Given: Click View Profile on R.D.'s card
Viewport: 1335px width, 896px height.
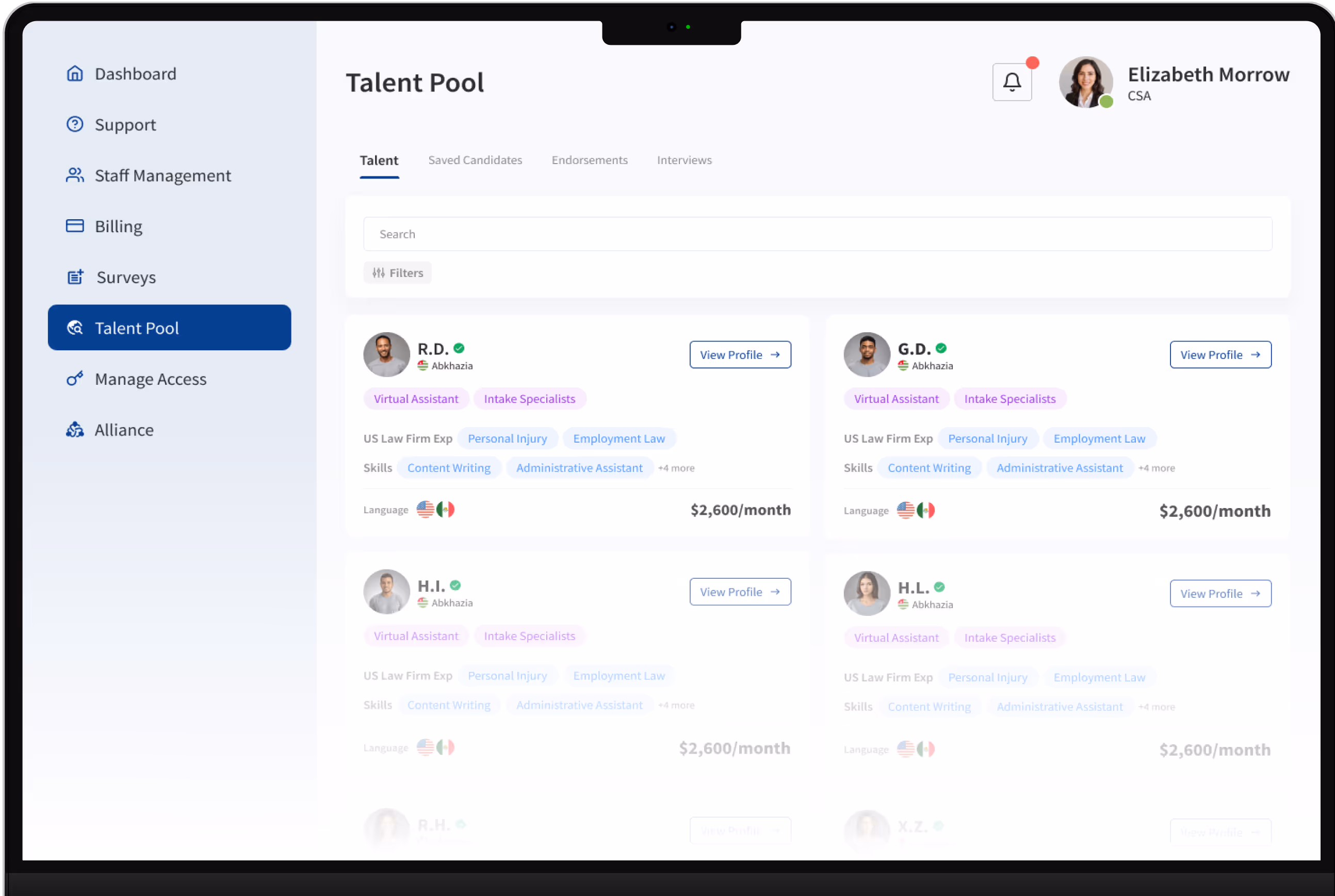Looking at the screenshot, I should (740, 354).
